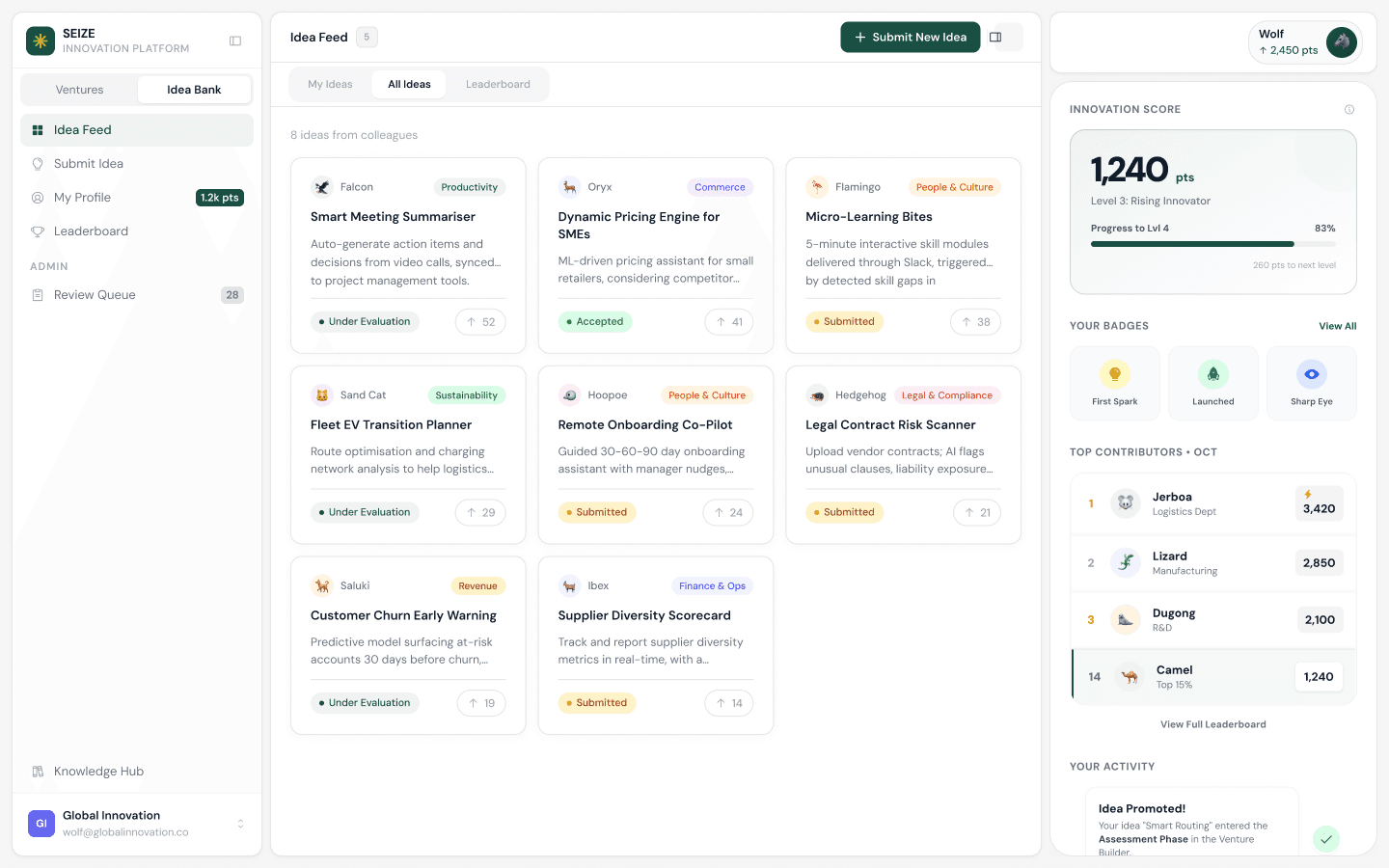1389x868 pixels.
Task: Upvote Micro-Learning Bites (38 votes)
Action: (x=975, y=322)
